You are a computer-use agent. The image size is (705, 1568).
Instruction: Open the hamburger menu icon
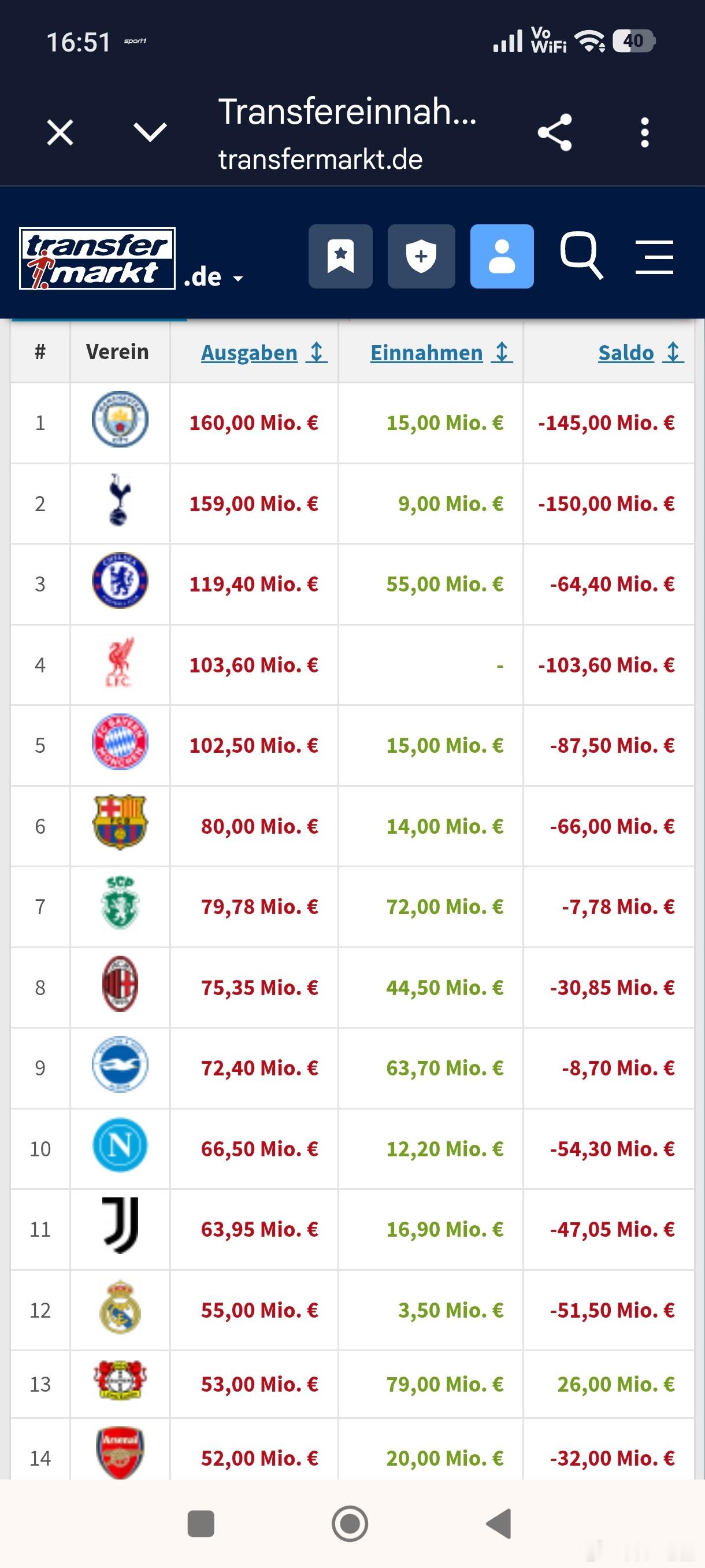pyautogui.click(x=654, y=257)
